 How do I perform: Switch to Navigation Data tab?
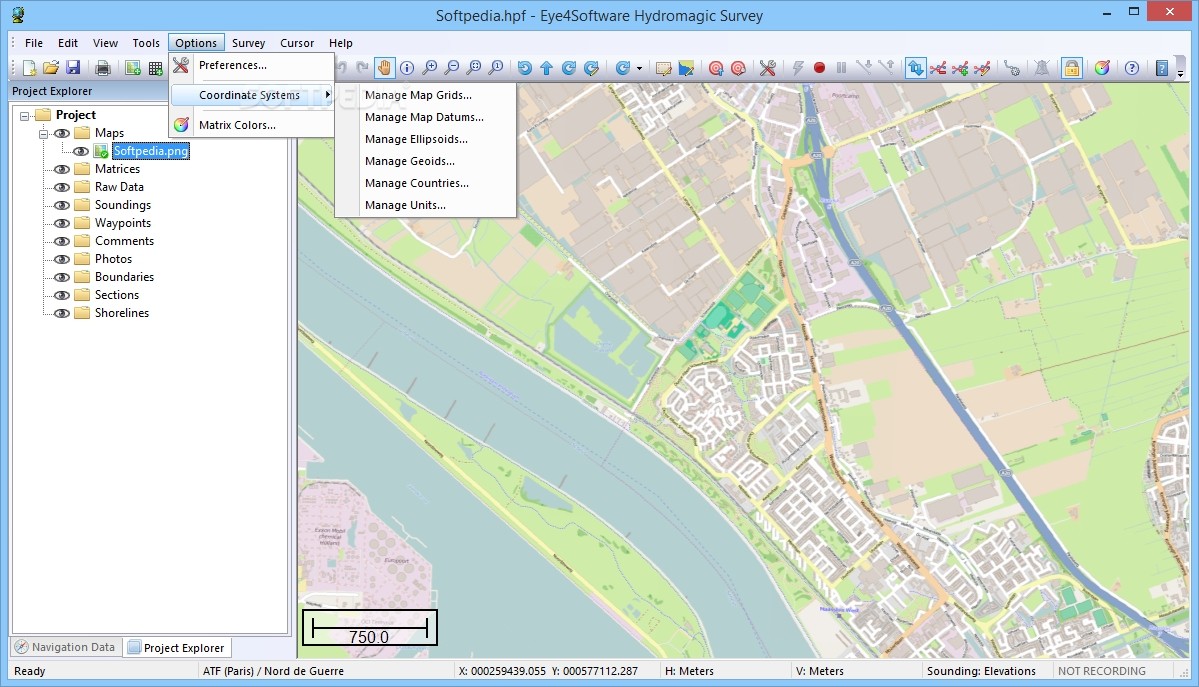click(x=66, y=647)
